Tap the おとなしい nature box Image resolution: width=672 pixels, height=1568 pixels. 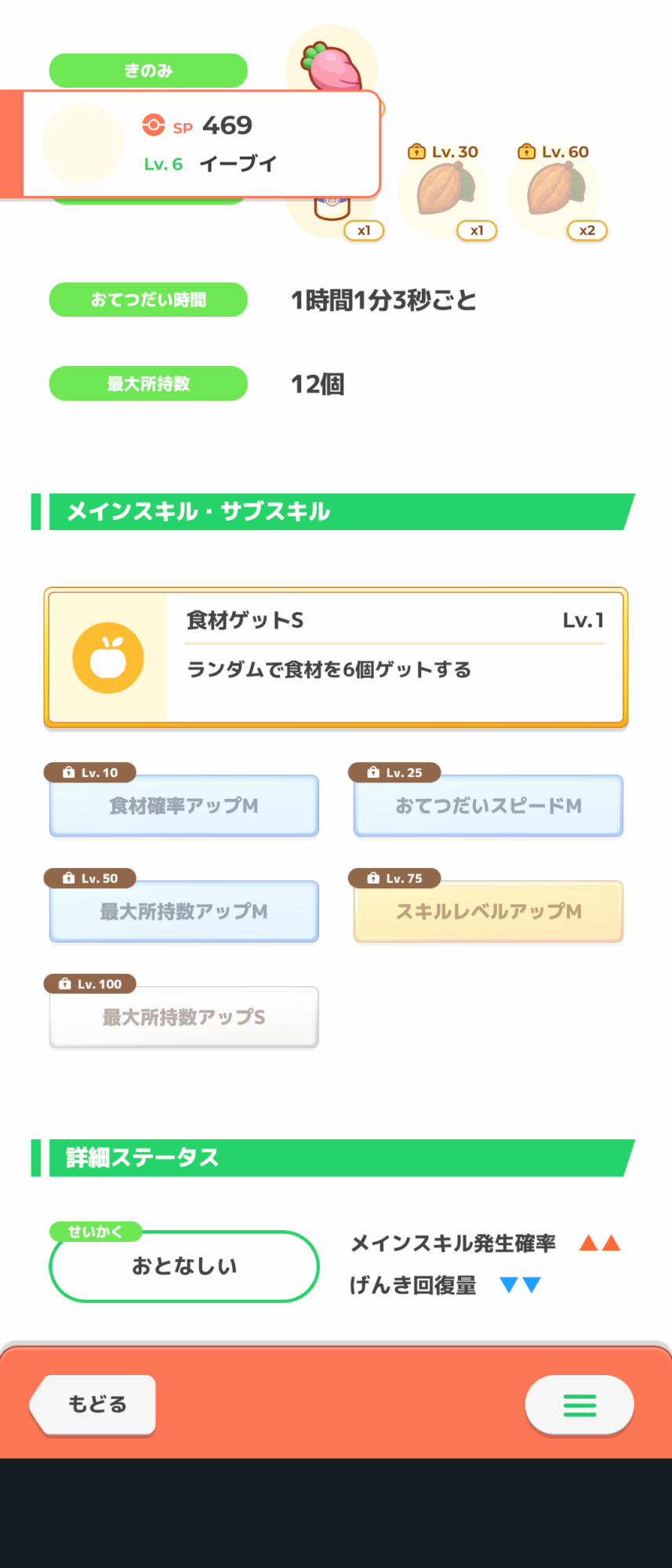point(184,1266)
